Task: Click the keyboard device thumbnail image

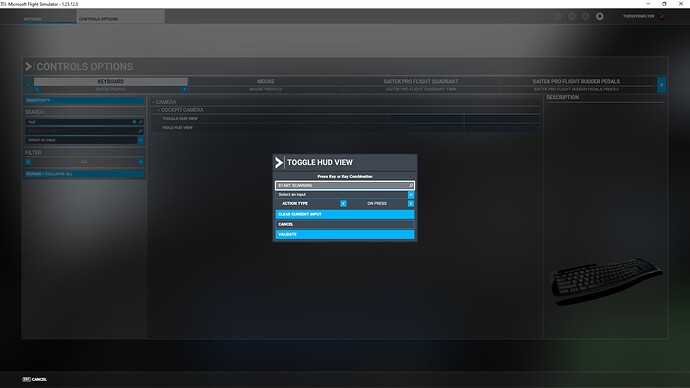Action: [x=607, y=281]
